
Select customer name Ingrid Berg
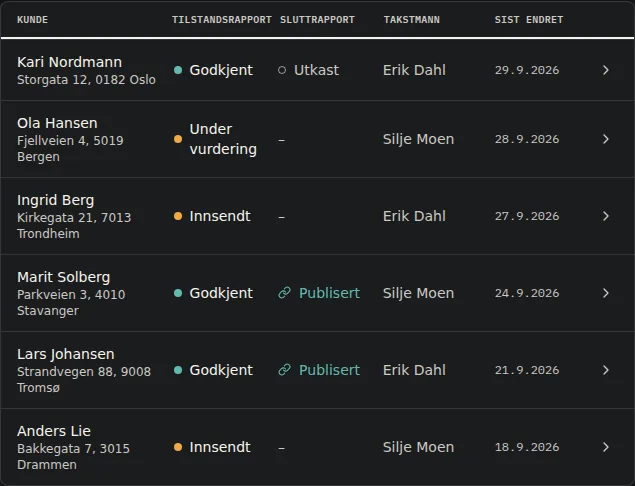coord(55,200)
